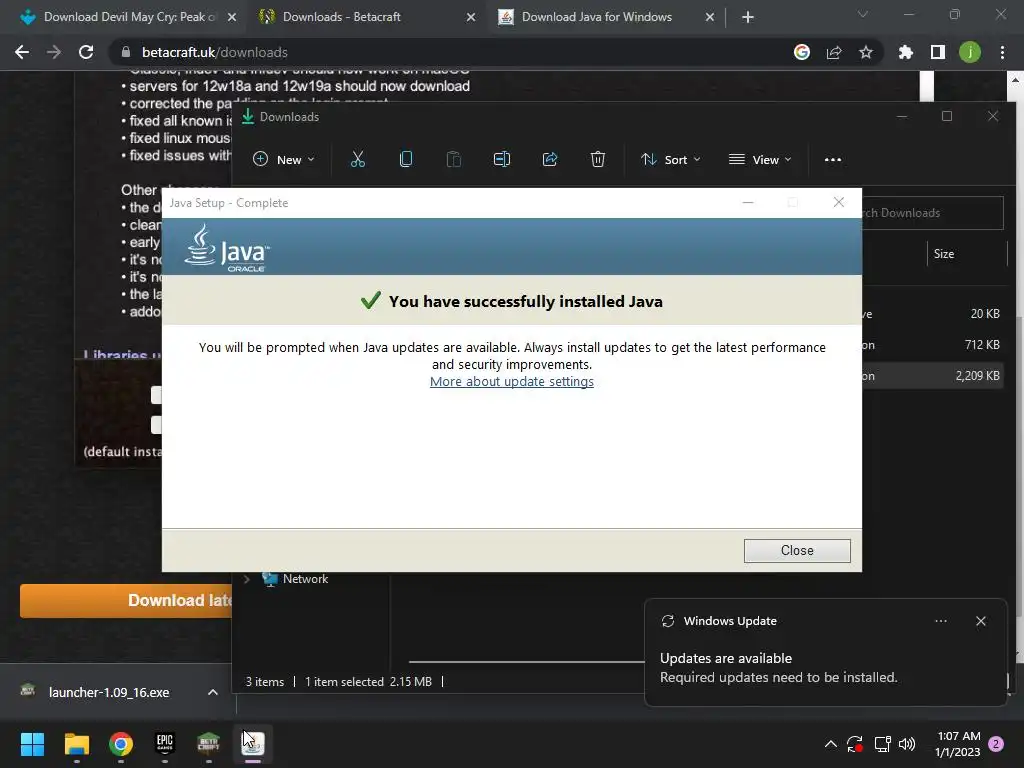Screen dimensions: 1024x768
Task: Open Betacraft launcher taskbar icon
Action: point(208,744)
